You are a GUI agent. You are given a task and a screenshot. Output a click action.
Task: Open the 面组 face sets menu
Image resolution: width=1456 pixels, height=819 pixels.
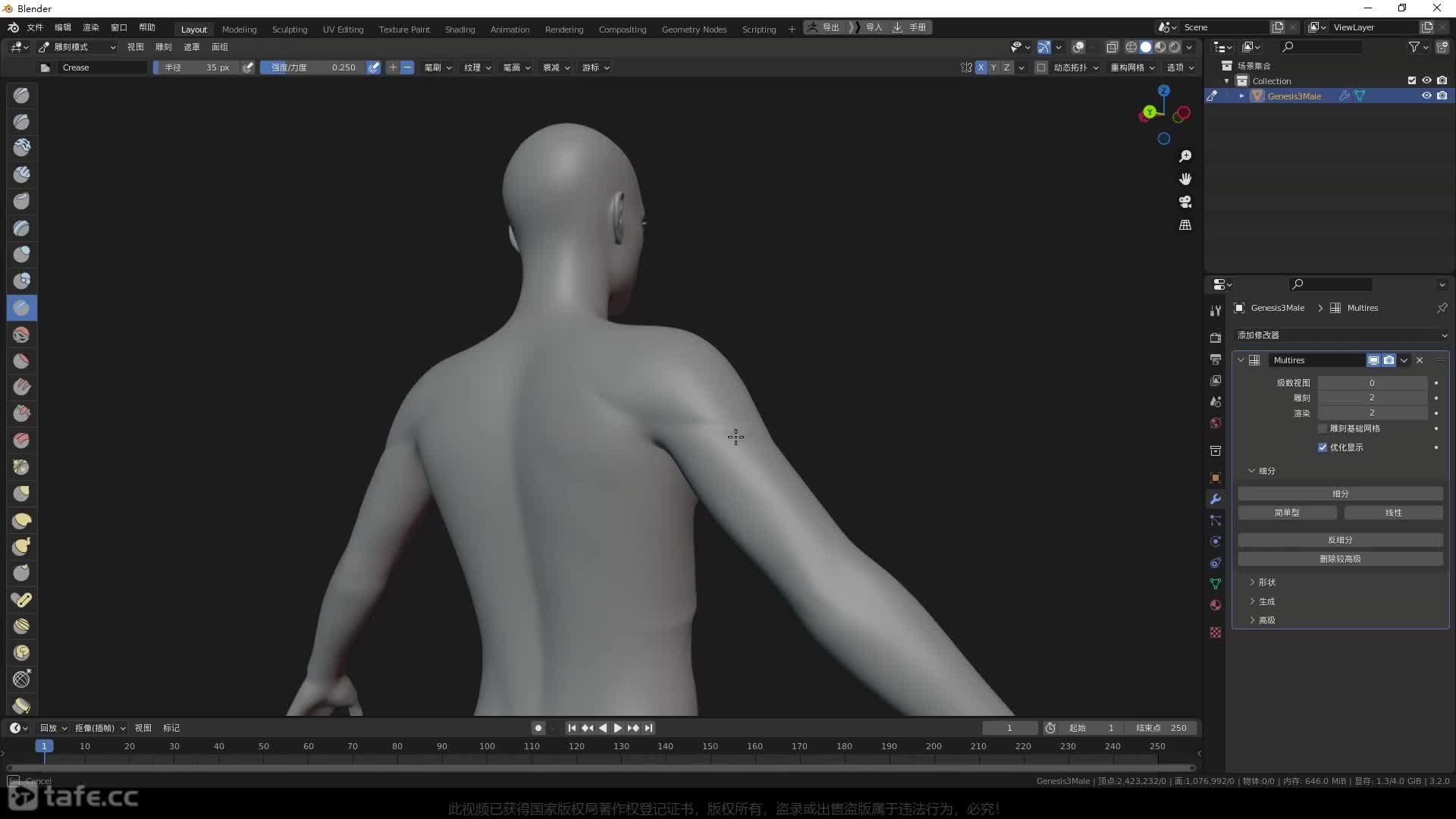(220, 47)
